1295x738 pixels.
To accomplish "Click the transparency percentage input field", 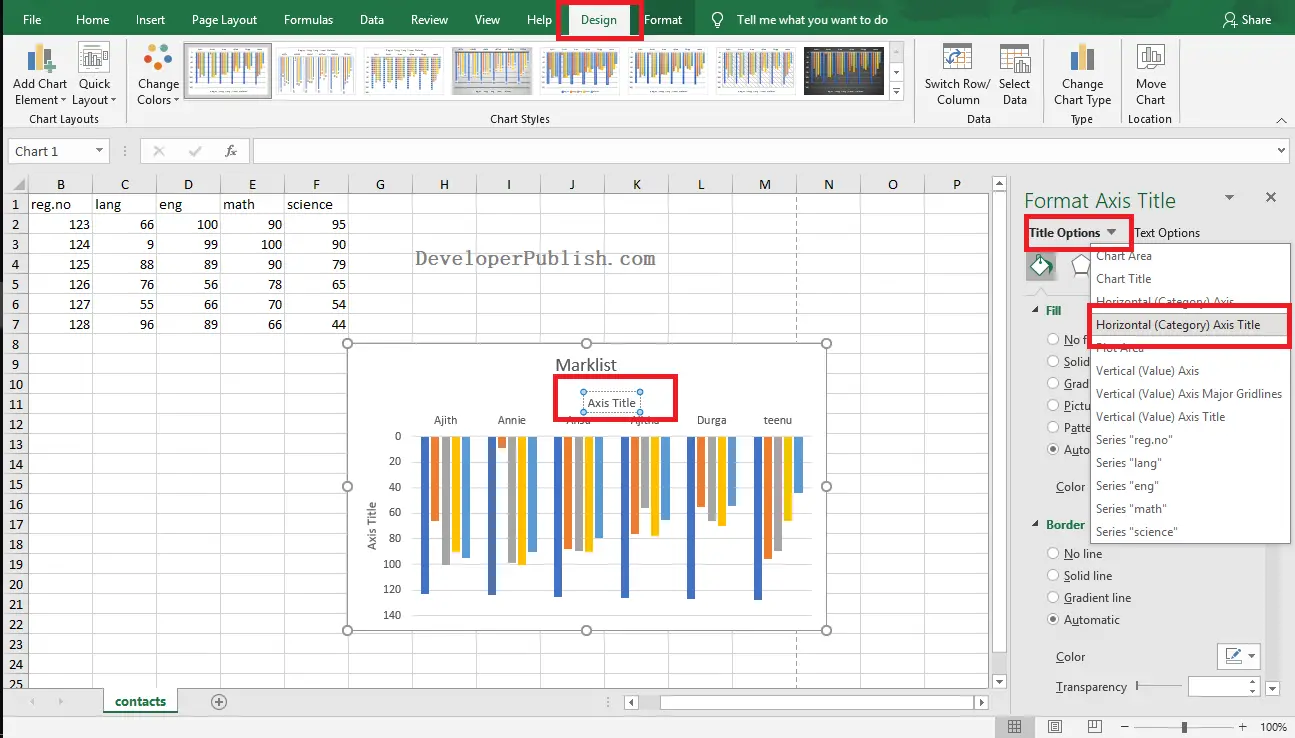I will (x=1217, y=686).
